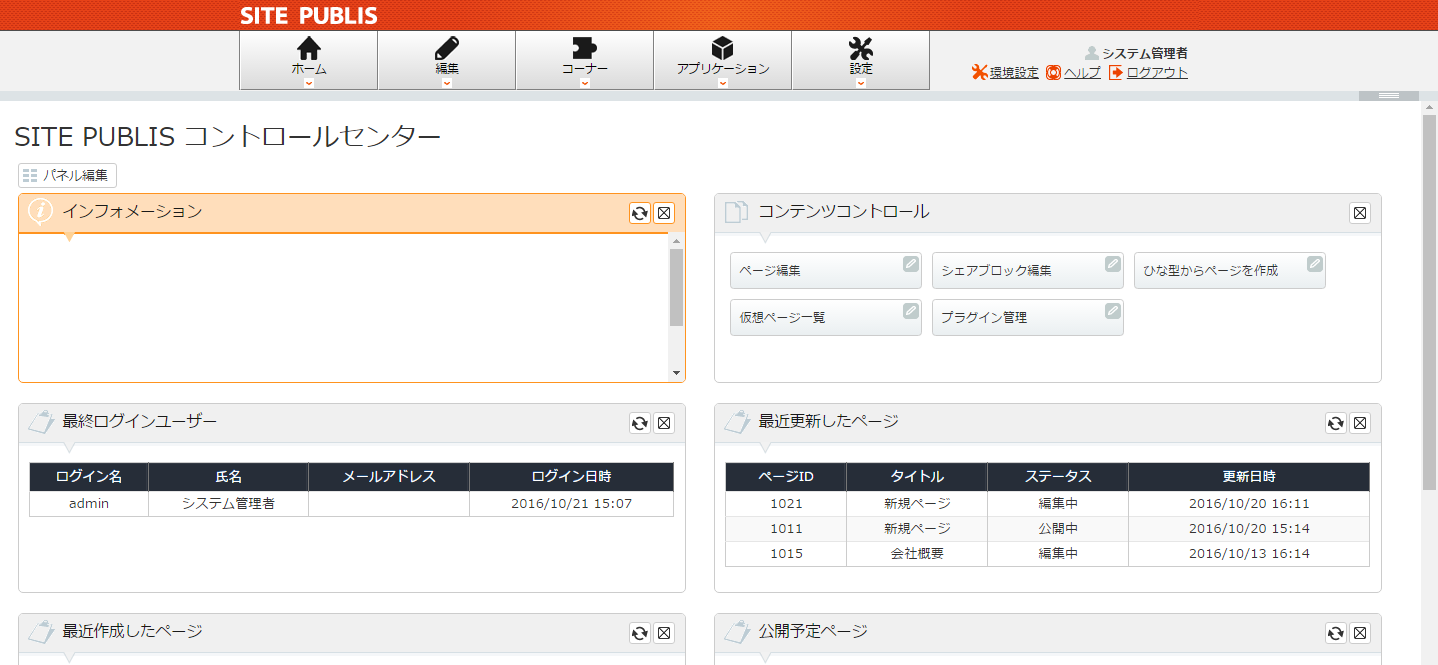The height and width of the screenshot is (665, 1438).
Task: Open the 設定 tools menu
Action: click(861, 48)
